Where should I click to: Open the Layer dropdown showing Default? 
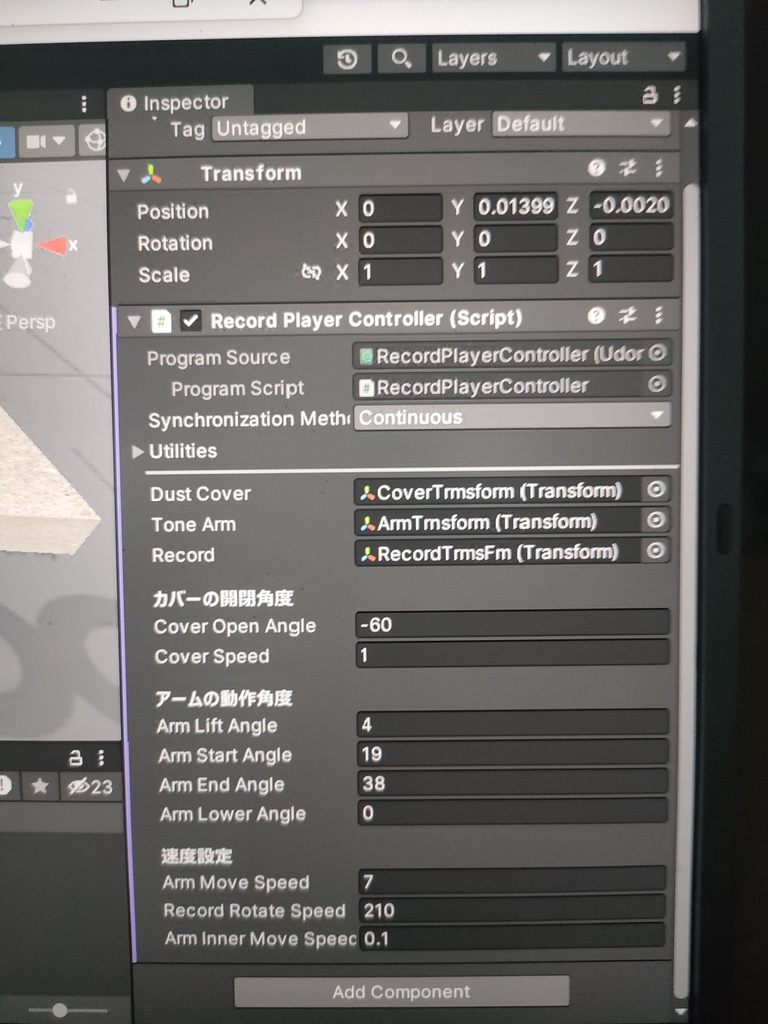click(581, 123)
